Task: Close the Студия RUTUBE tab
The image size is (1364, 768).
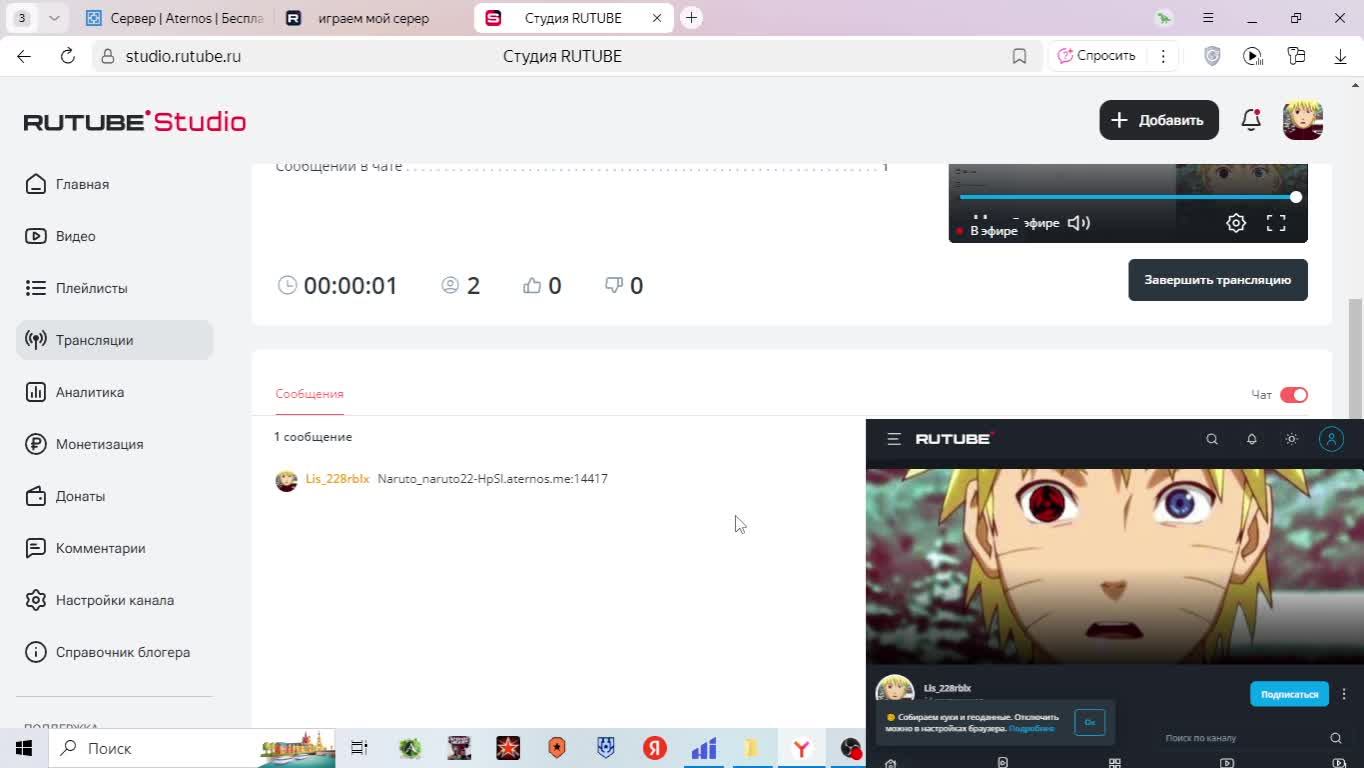Action: 657,18
